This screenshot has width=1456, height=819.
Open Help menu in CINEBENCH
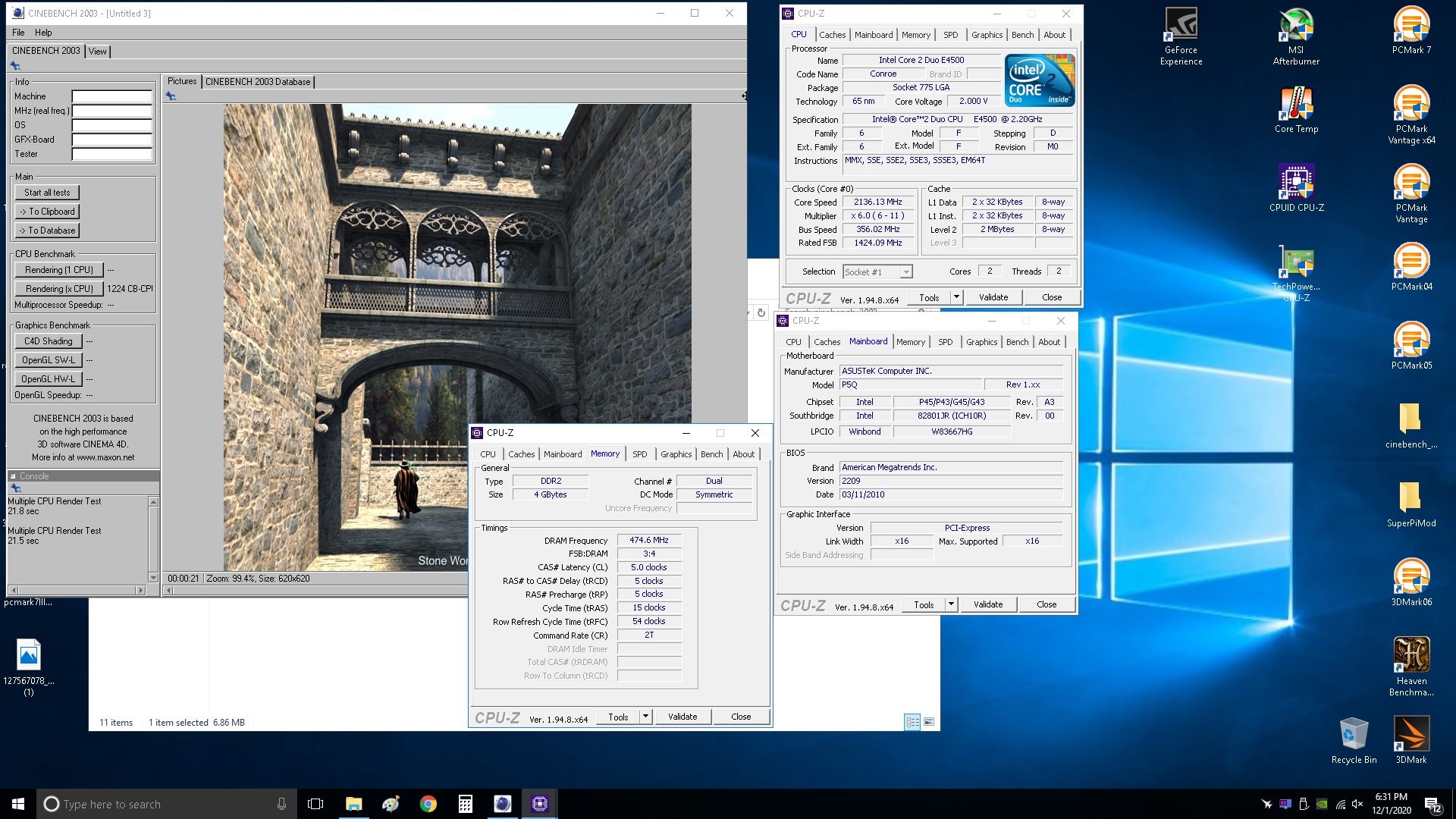pyautogui.click(x=43, y=33)
